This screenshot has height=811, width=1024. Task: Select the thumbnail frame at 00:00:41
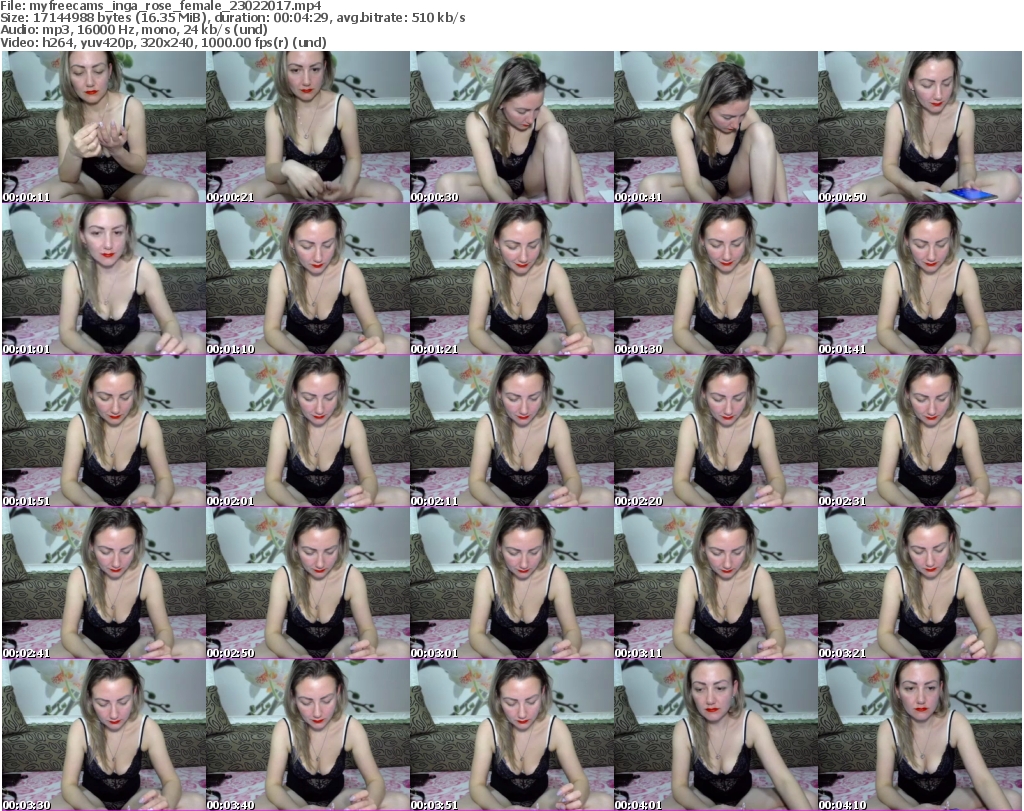(715, 127)
